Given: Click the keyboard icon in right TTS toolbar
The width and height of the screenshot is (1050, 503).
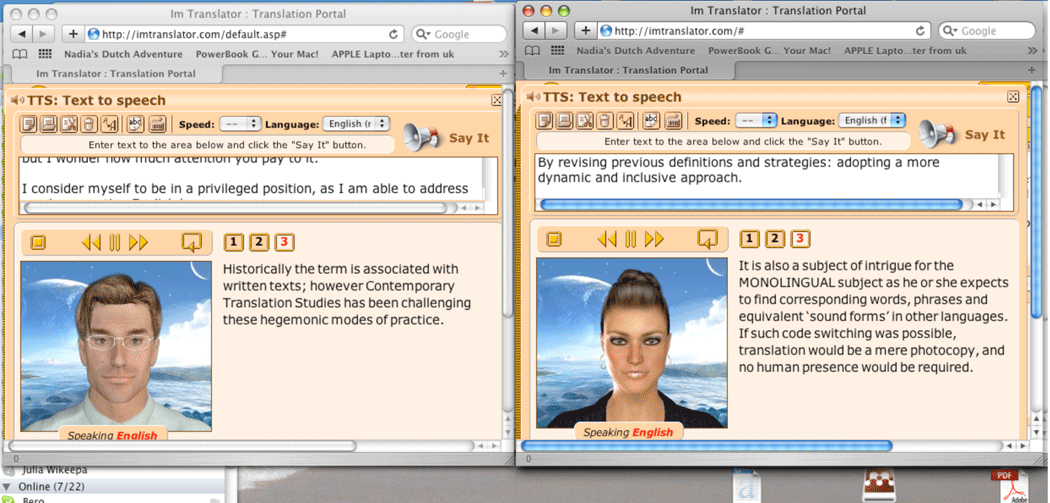Looking at the screenshot, I should 672,121.
